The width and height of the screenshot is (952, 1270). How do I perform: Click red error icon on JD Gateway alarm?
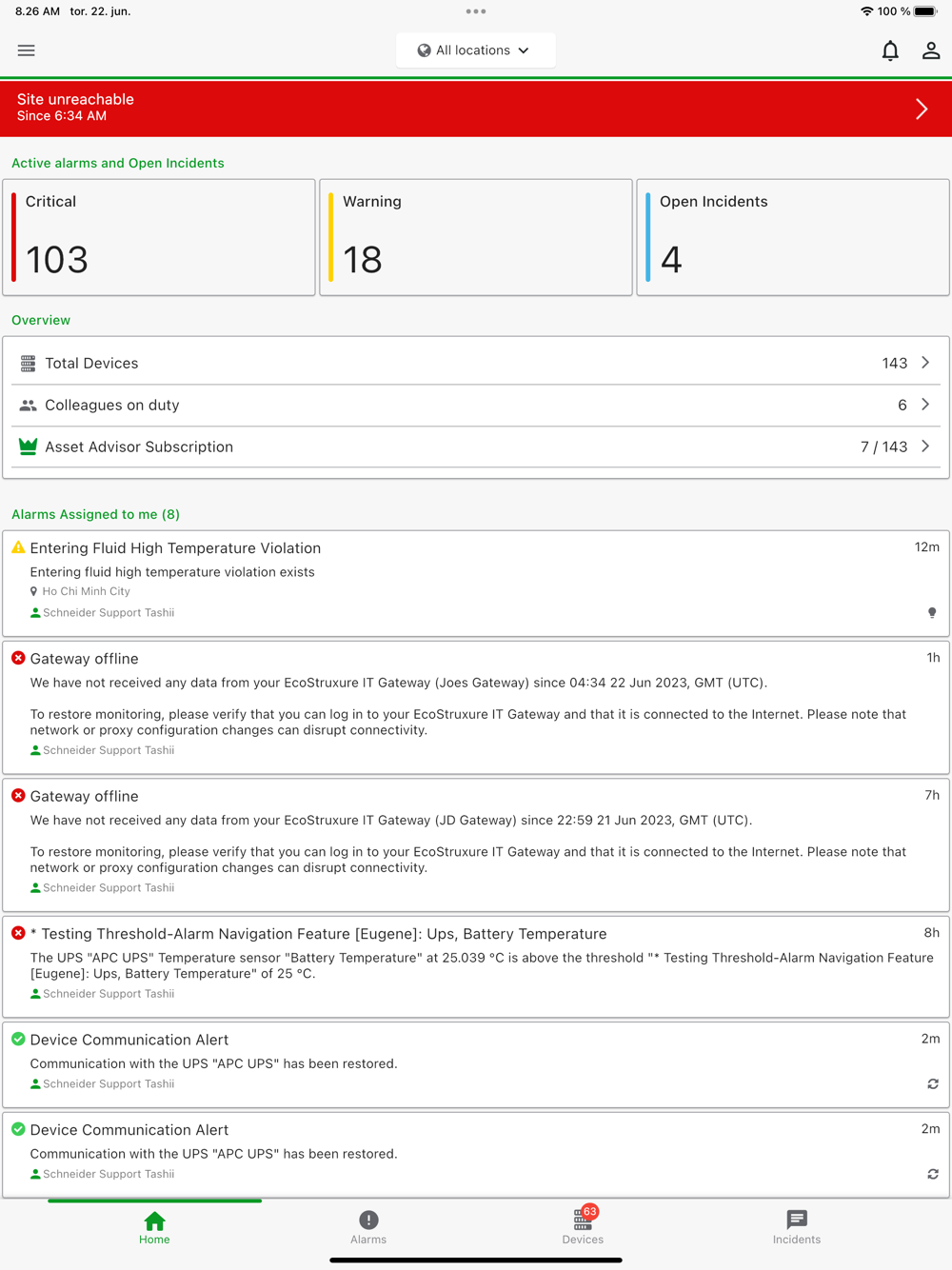(18, 795)
